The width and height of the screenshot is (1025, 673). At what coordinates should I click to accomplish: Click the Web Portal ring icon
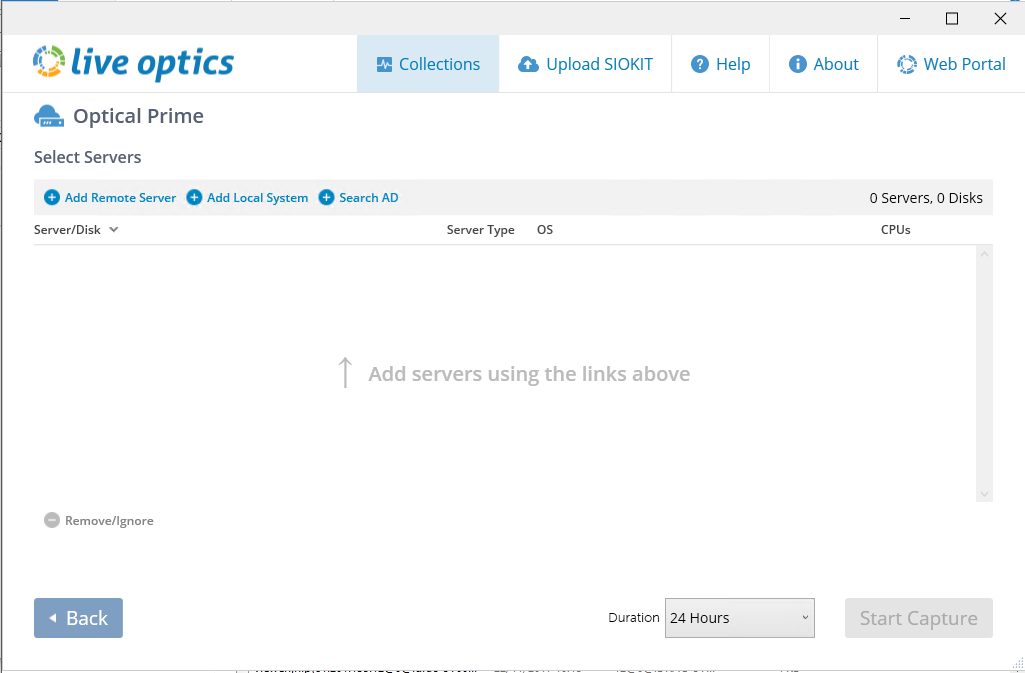907,64
